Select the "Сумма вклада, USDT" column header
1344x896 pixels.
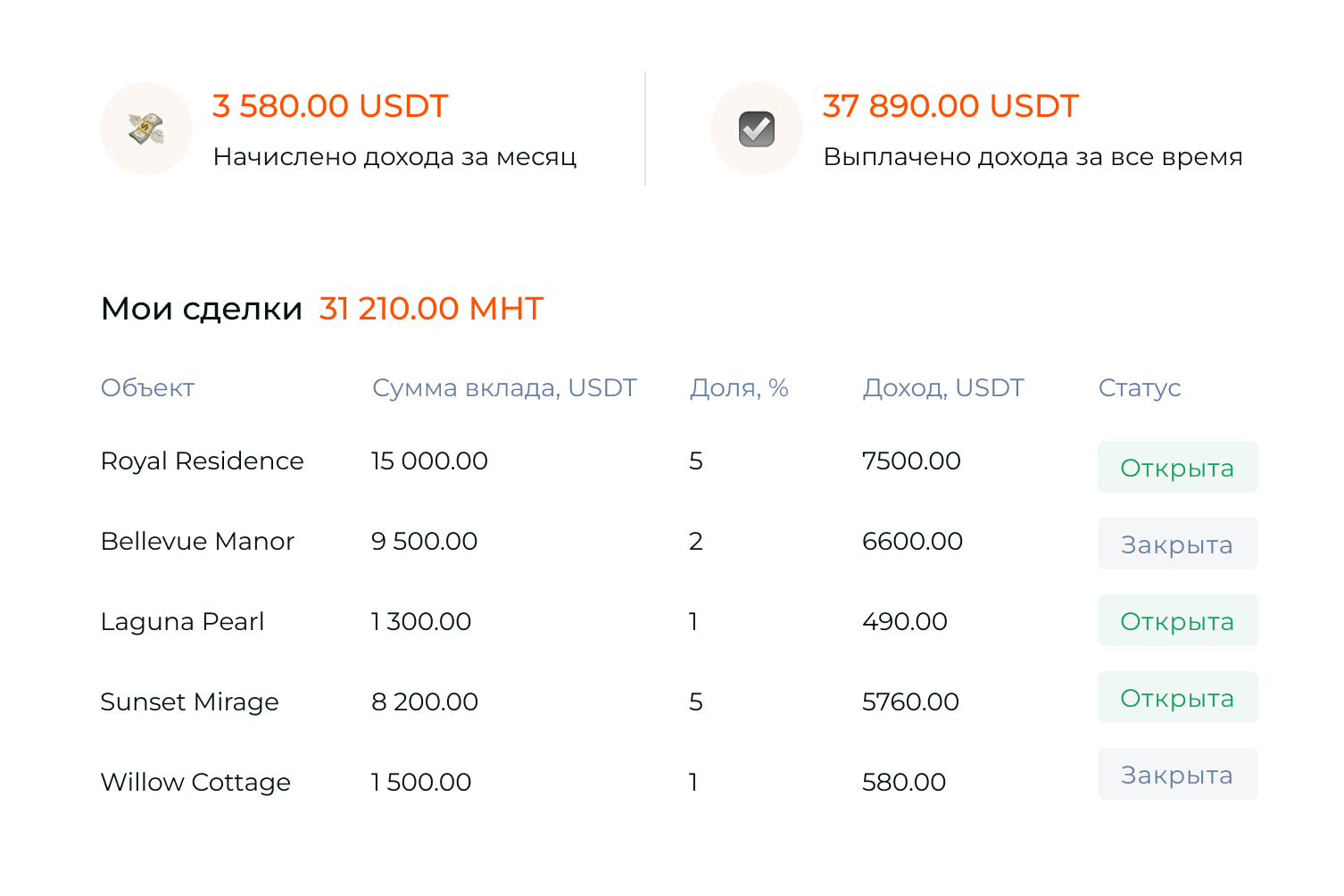click(504, 387)
